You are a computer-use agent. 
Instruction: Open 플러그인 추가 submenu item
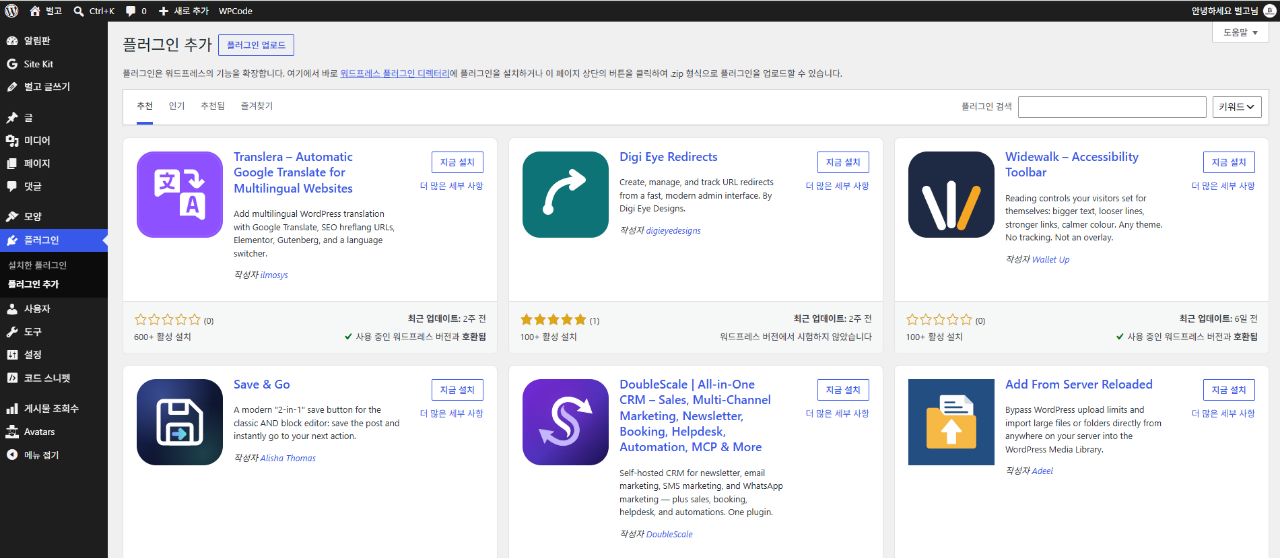(x=33, y=284)
